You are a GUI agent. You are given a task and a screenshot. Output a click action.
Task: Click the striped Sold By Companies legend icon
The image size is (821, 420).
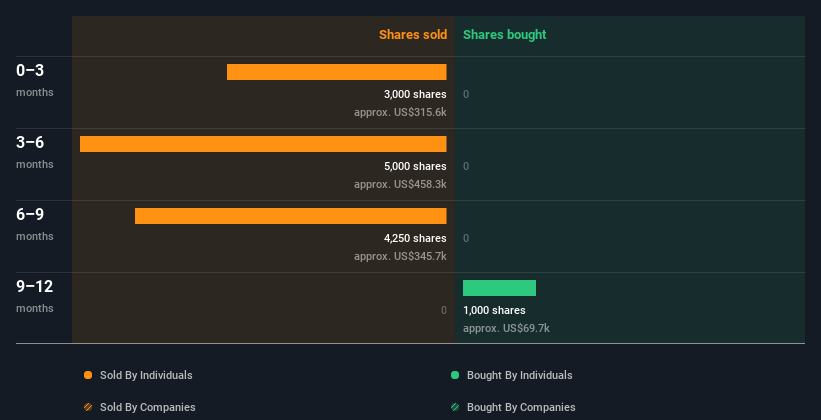pyautogui.click(x=88, y=407)
